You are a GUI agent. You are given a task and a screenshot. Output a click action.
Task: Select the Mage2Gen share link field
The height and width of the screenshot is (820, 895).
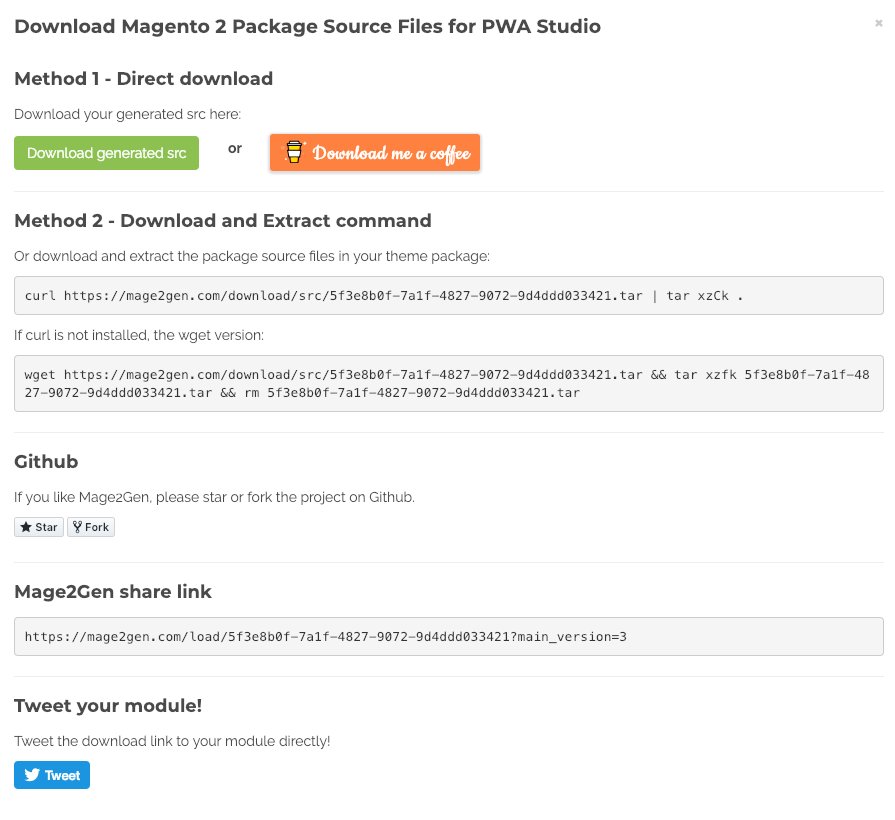coord(449,637)
